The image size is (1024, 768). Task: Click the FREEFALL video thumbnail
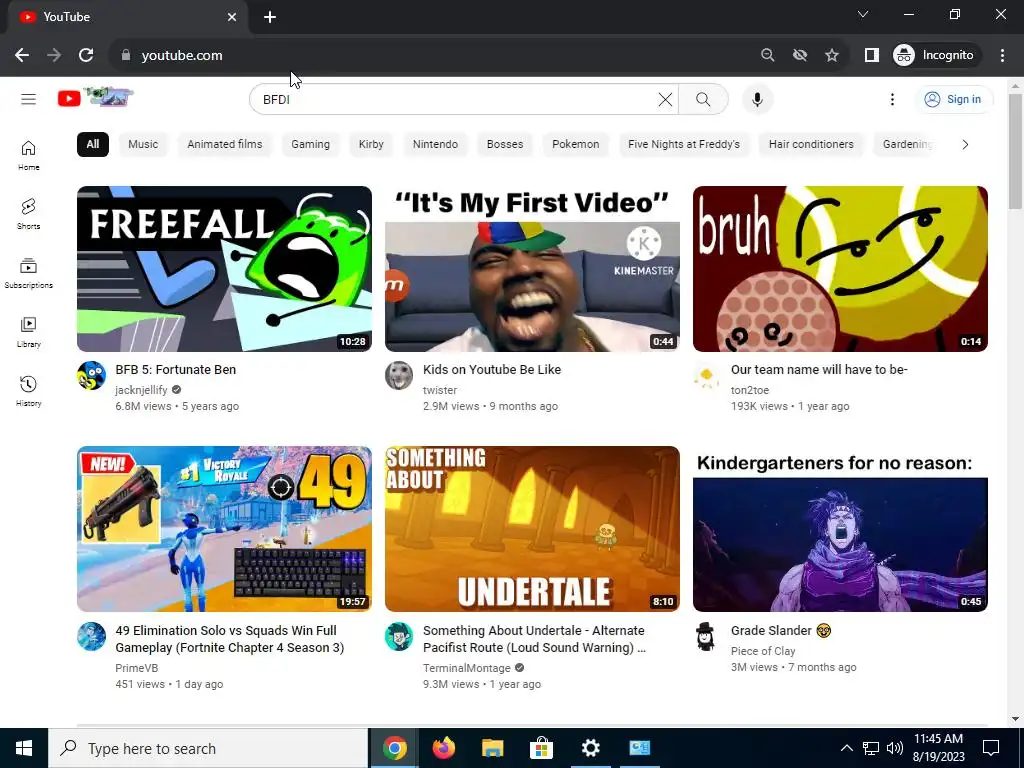click(x=224, y=268)
